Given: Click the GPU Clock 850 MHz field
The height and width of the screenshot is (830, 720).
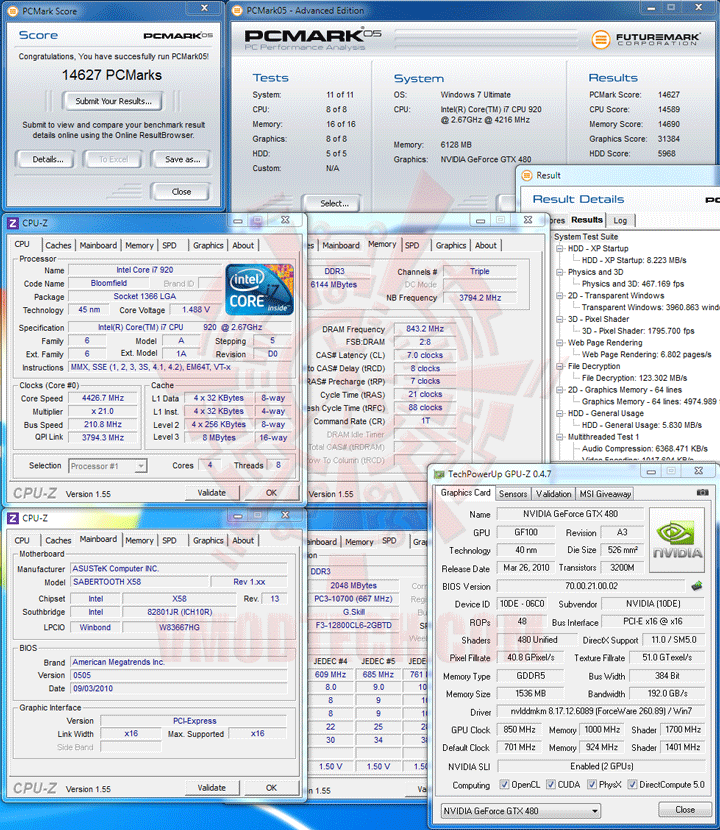Looking at the screenshot, I should pyautogui.click(x=519, y=729).
